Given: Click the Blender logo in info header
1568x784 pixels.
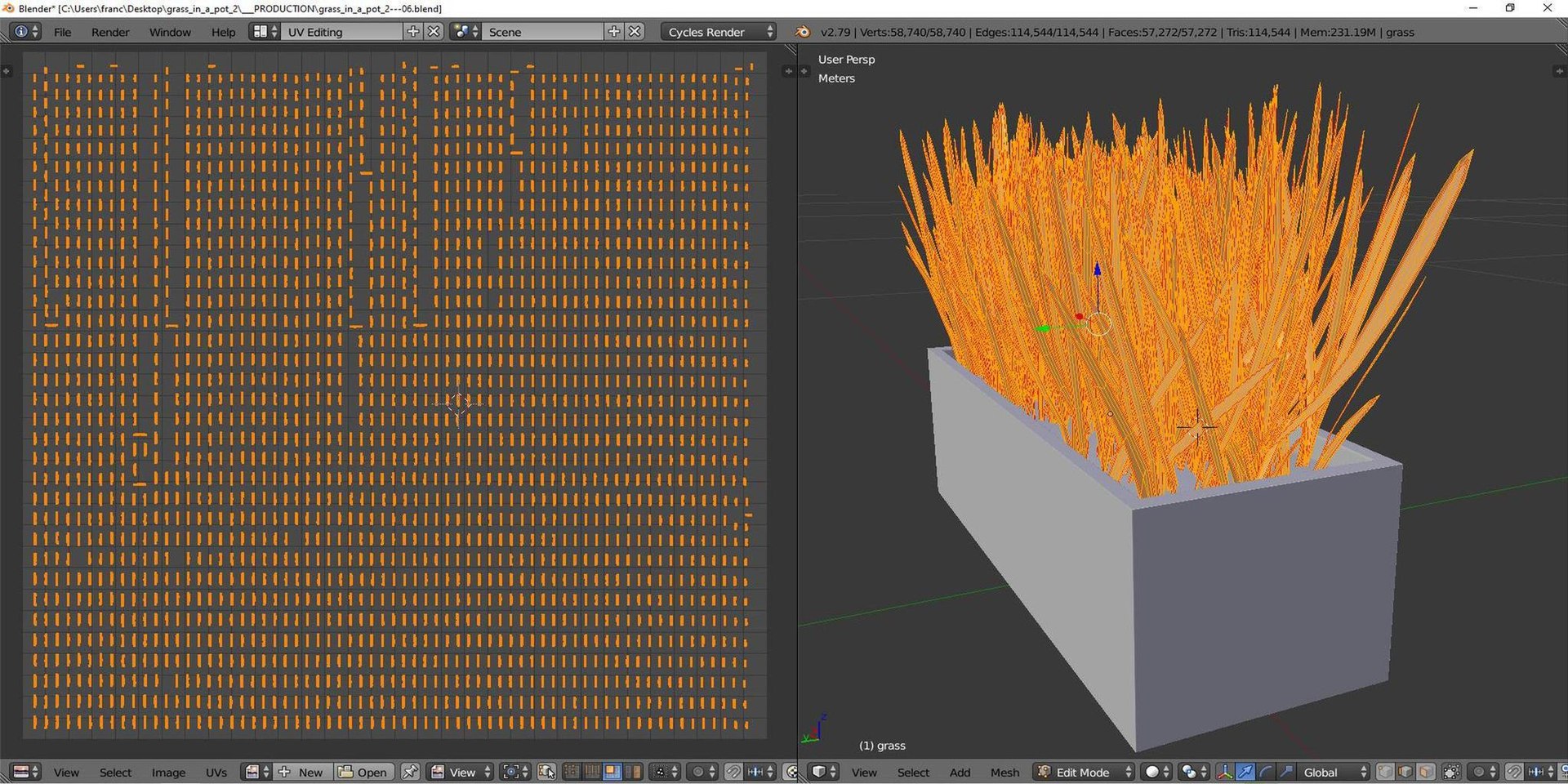Looking at the screenshot, I should (803, 32).
